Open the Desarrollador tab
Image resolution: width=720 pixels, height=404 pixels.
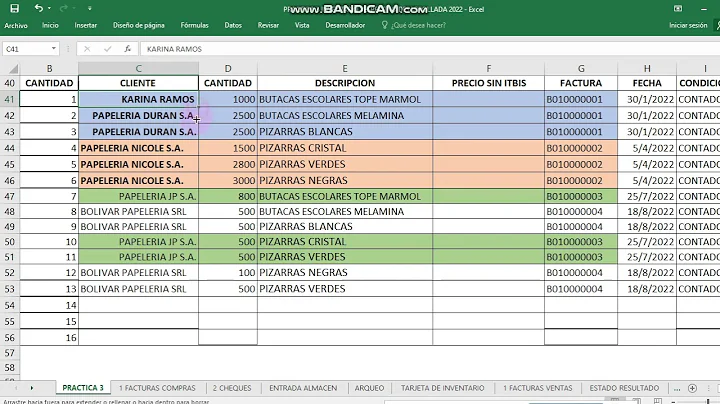pos(345,25)
